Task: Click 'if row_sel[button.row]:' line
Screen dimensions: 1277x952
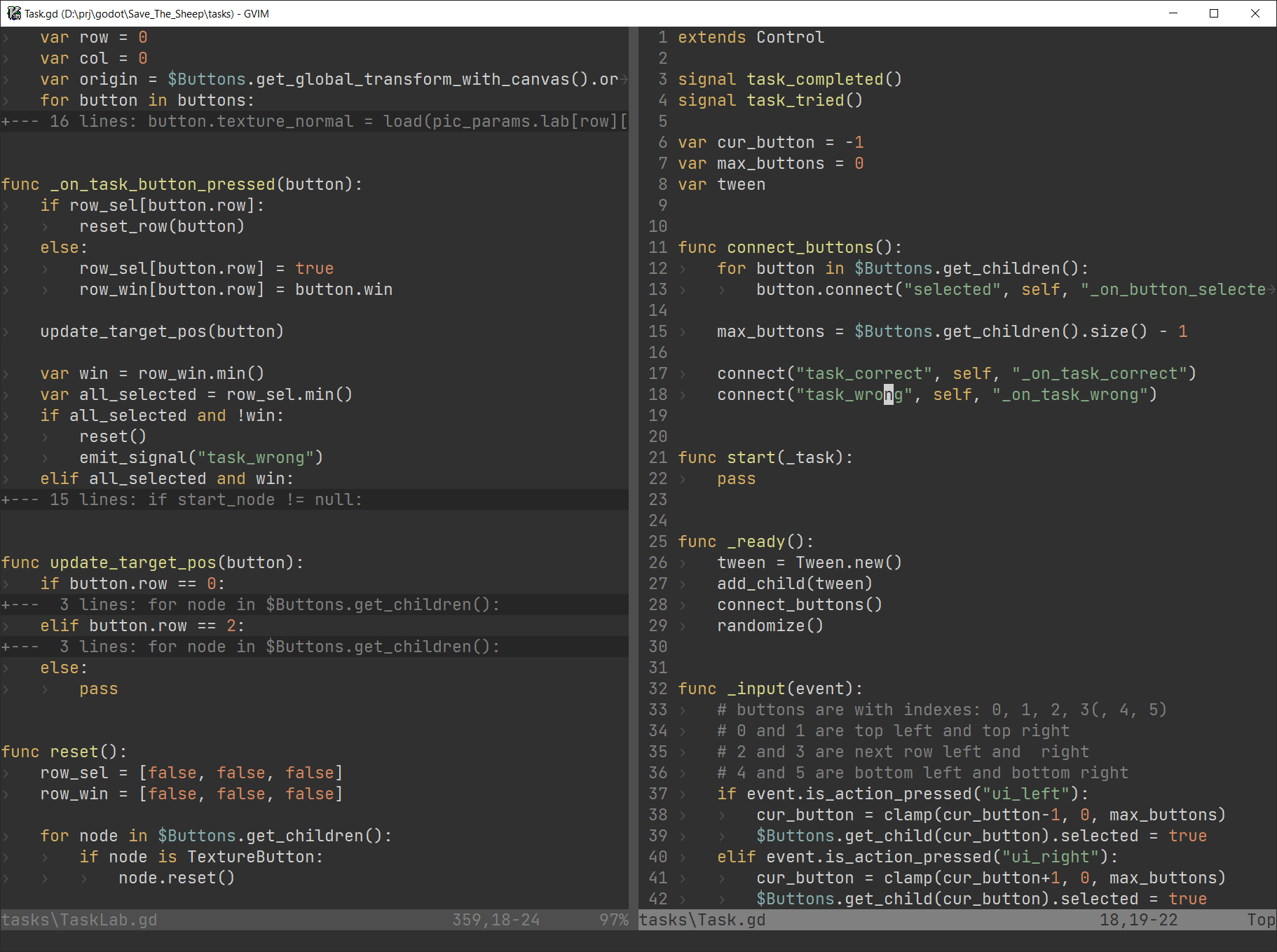Action: tap(152, 205)
